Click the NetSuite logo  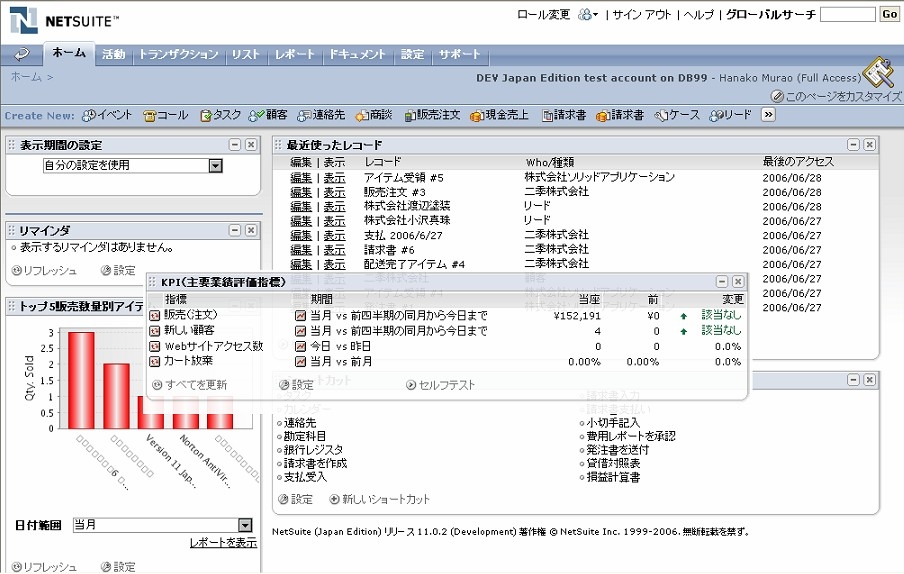(x=63, y=21)
